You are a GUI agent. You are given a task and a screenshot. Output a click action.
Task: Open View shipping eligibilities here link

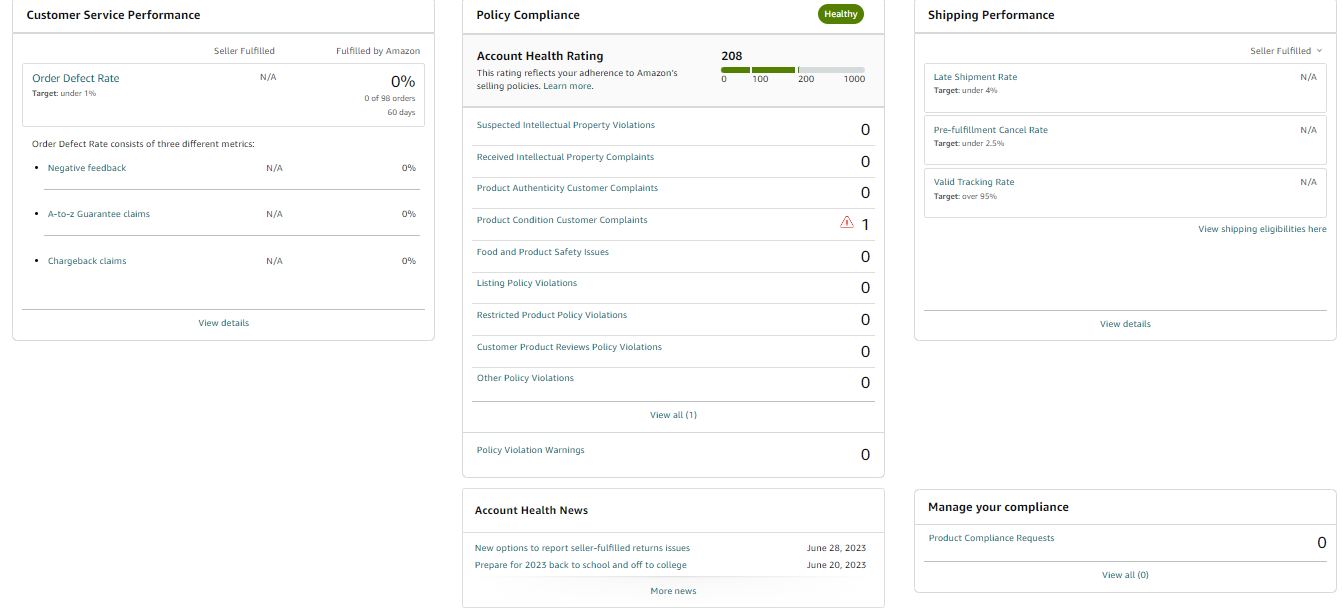click(x=1263, y=229)
